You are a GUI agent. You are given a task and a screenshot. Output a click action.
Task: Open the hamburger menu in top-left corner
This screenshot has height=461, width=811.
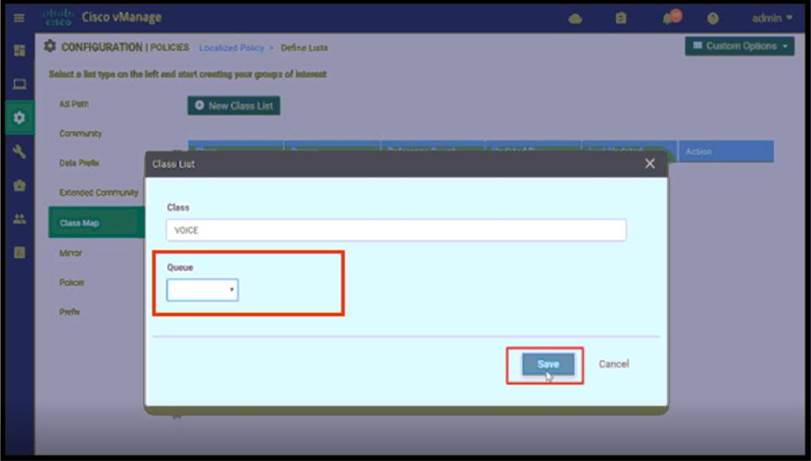pos(18,18)
